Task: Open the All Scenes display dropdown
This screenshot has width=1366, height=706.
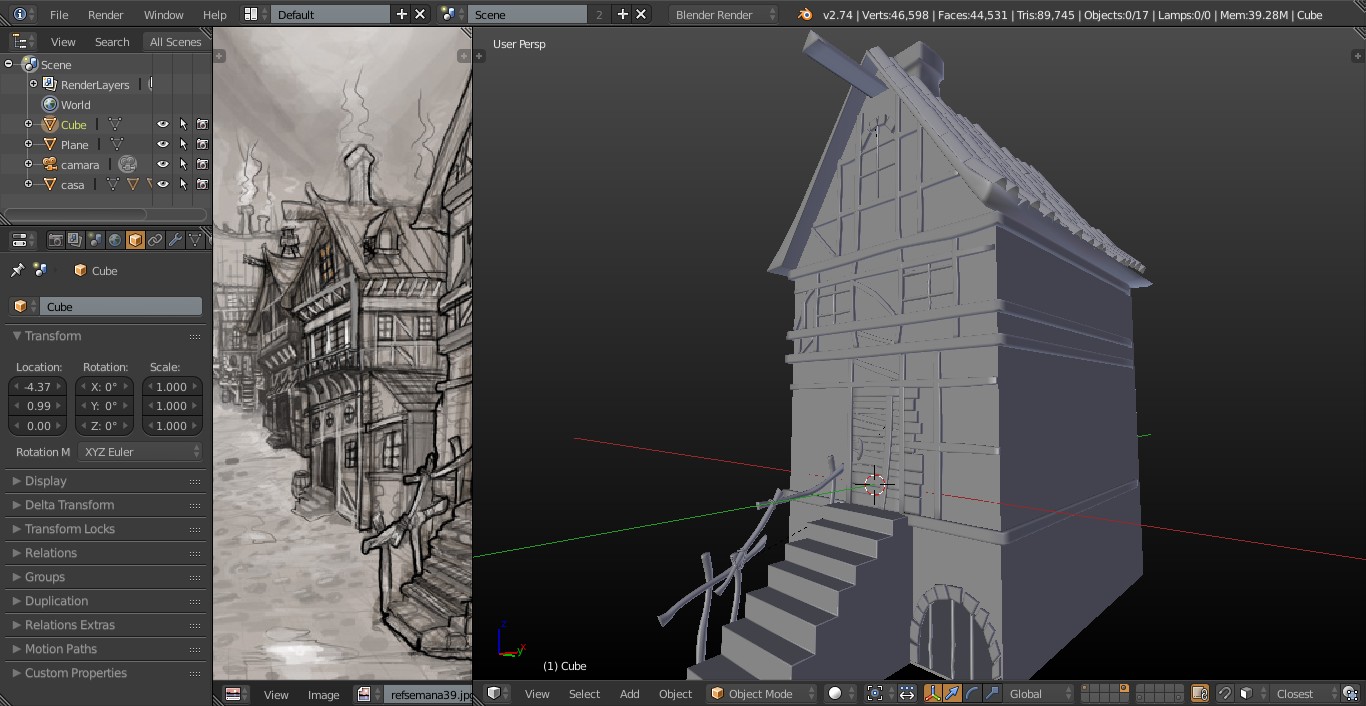Action: pyautogui.click(x=176, y=41)
